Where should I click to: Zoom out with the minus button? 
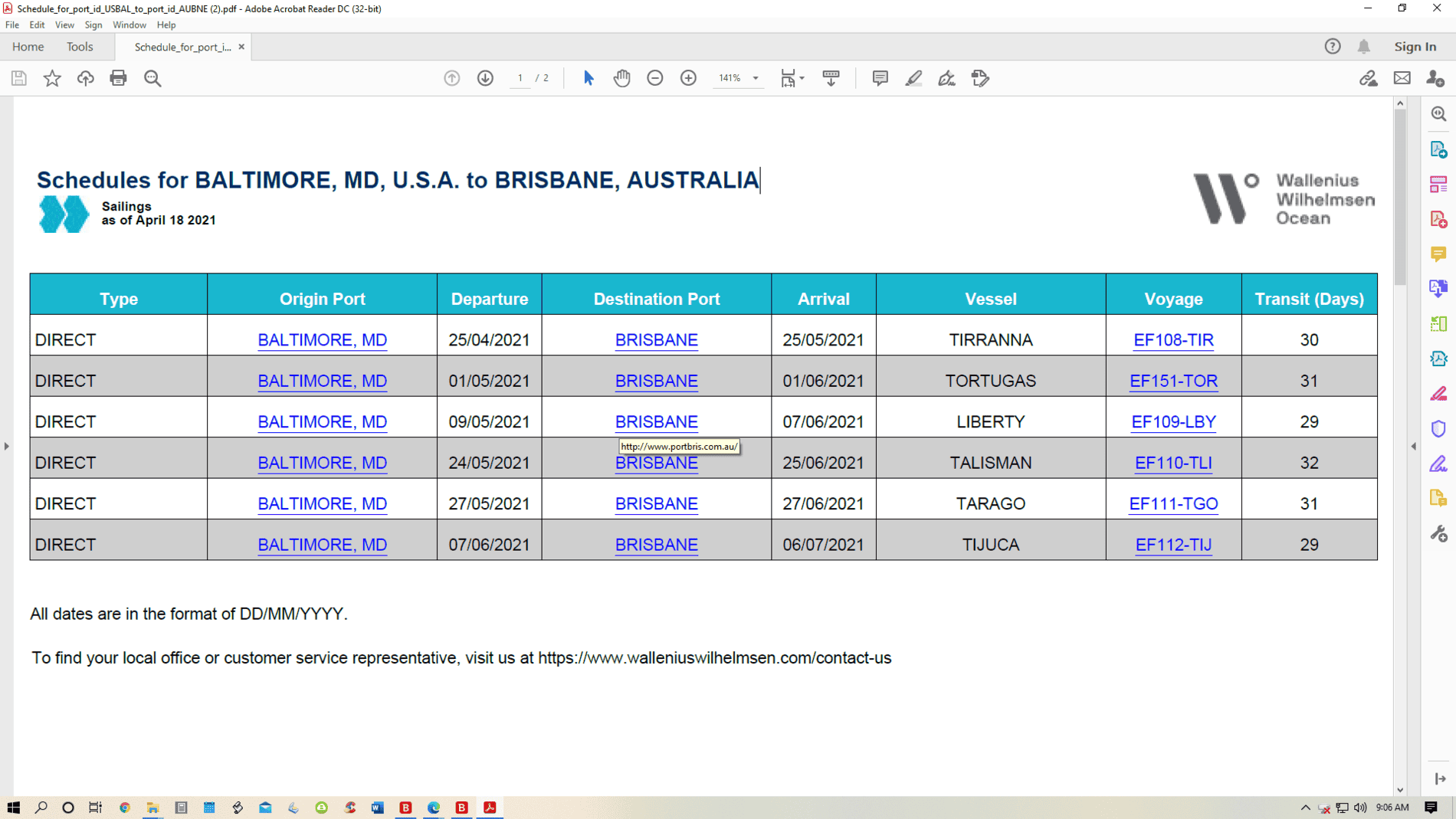(655, 78)
